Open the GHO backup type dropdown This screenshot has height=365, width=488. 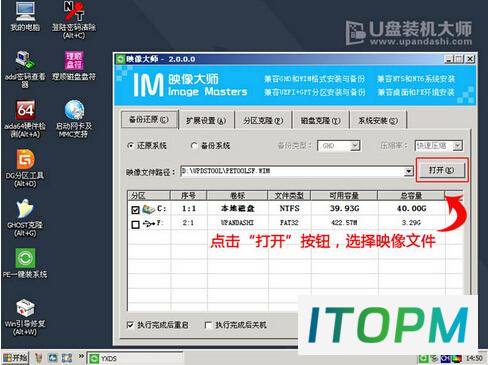[355, 146]
